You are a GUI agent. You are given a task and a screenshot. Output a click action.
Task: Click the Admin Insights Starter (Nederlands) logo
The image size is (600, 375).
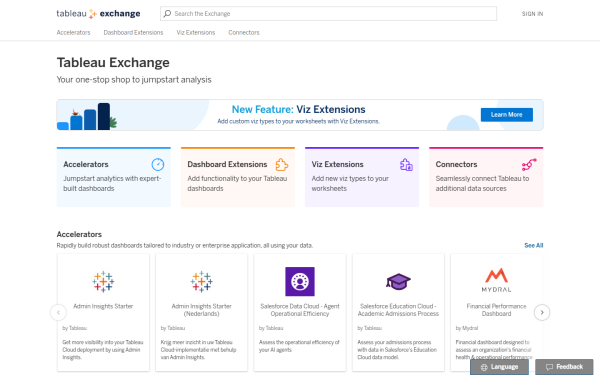pyautogui.click(x=202, y=282)
